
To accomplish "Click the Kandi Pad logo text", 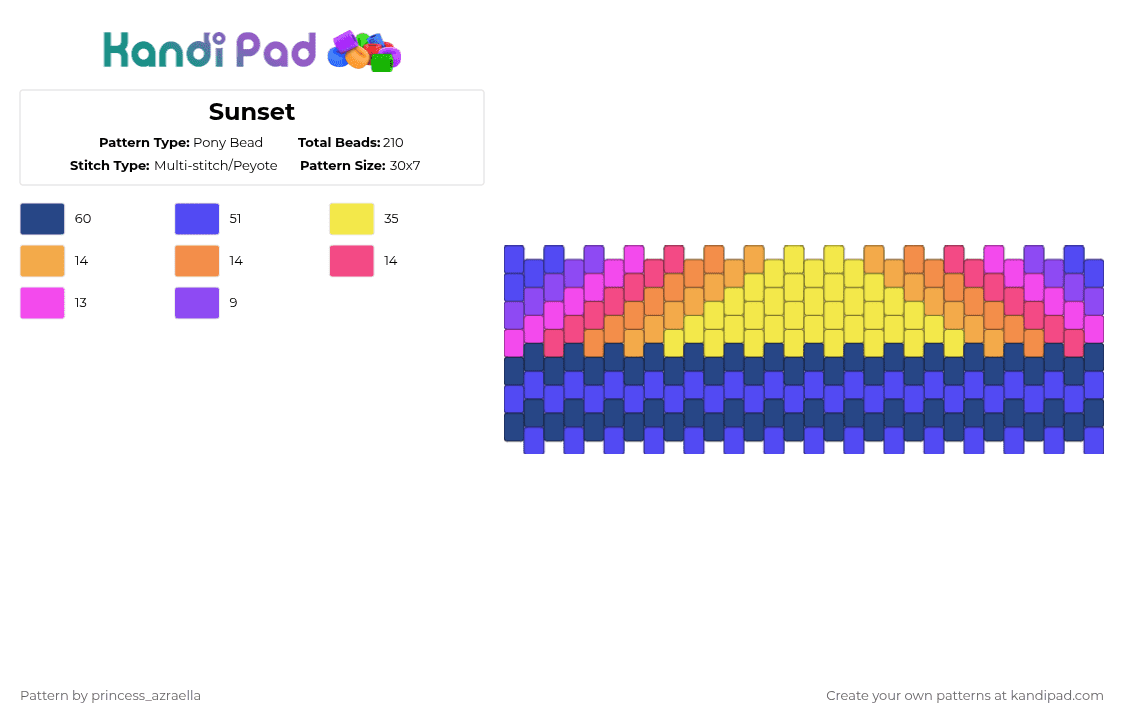I will point(209,50).
